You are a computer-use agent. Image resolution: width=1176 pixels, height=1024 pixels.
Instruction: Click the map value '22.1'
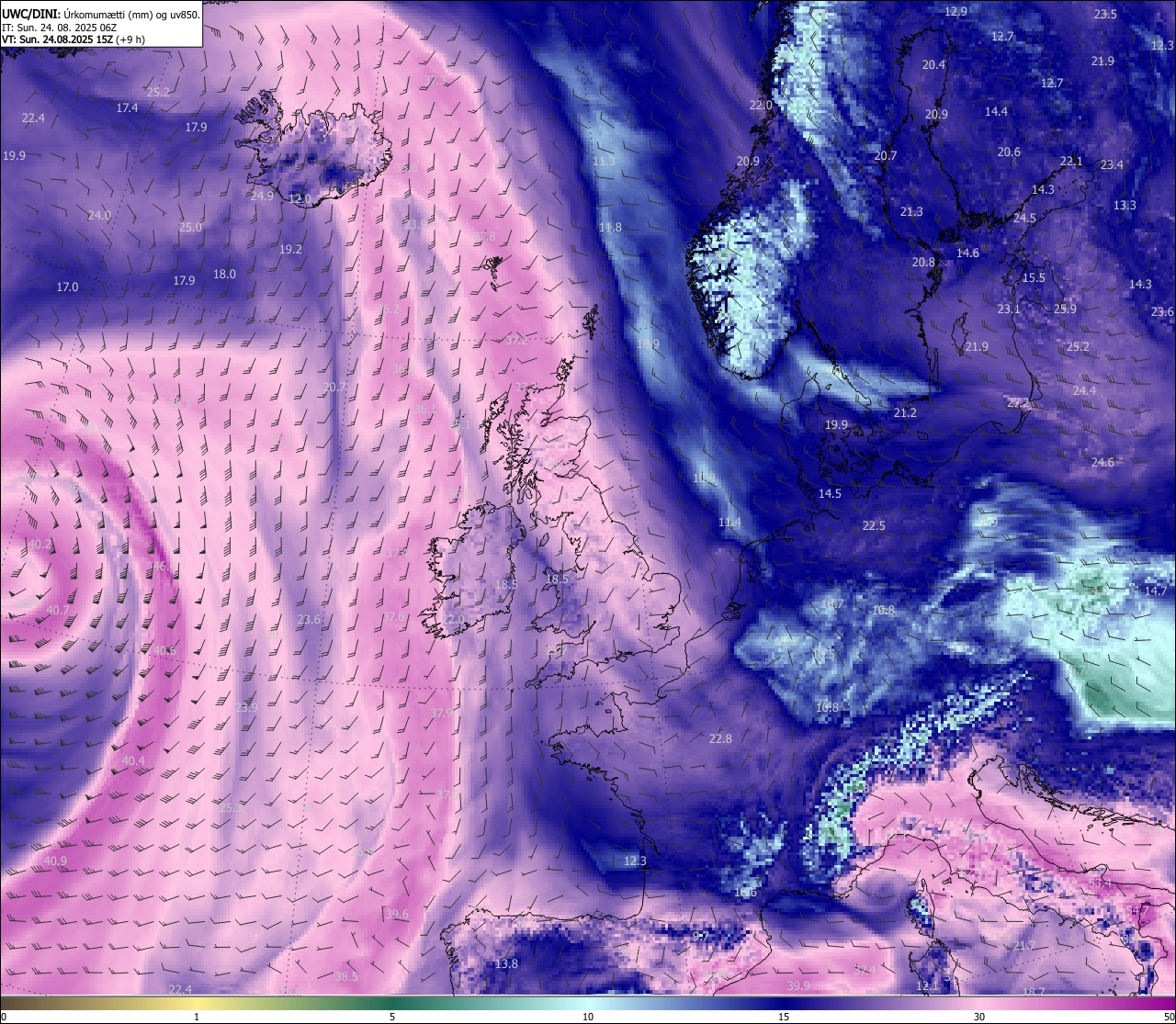click(1071, 161)
